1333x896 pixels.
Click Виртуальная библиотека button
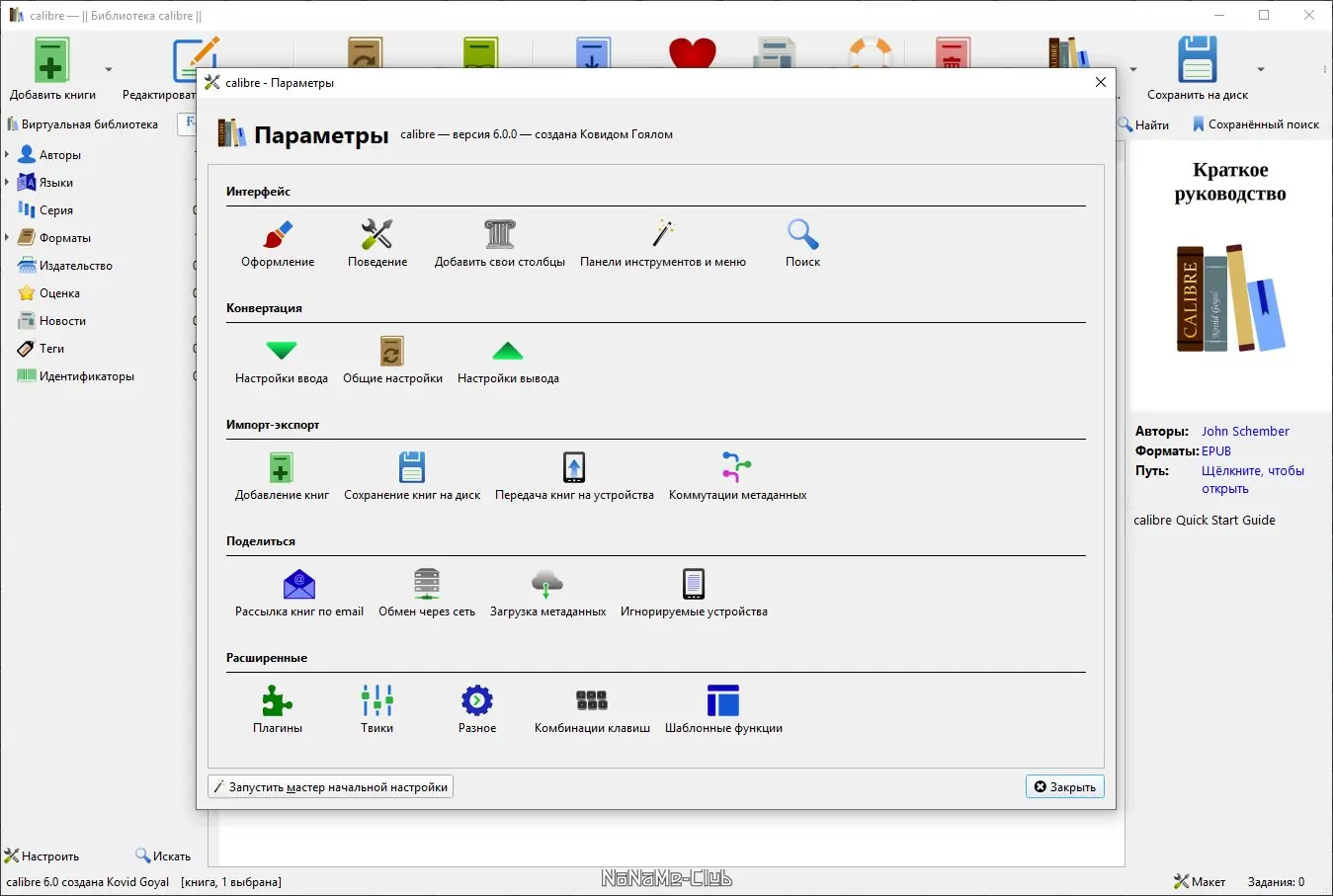83,124
